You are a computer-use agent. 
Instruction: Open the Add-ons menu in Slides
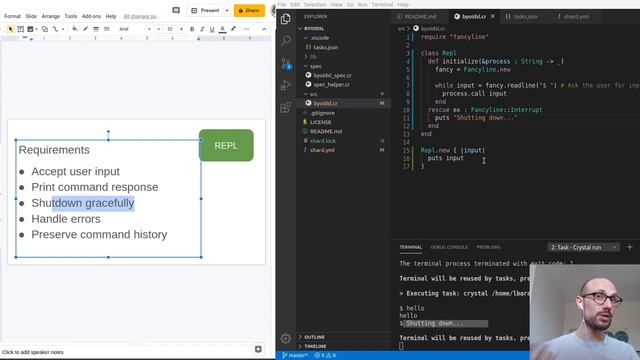click(91, 16)
